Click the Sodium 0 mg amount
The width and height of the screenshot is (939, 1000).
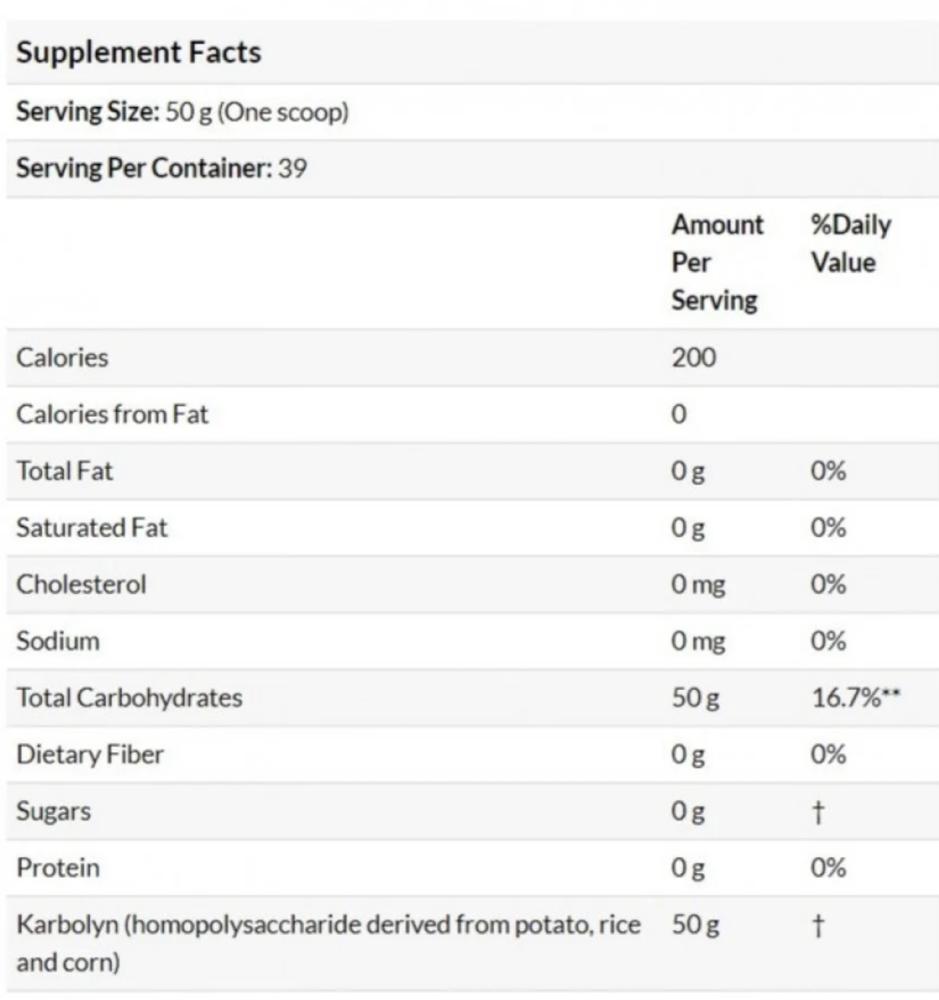698,642
